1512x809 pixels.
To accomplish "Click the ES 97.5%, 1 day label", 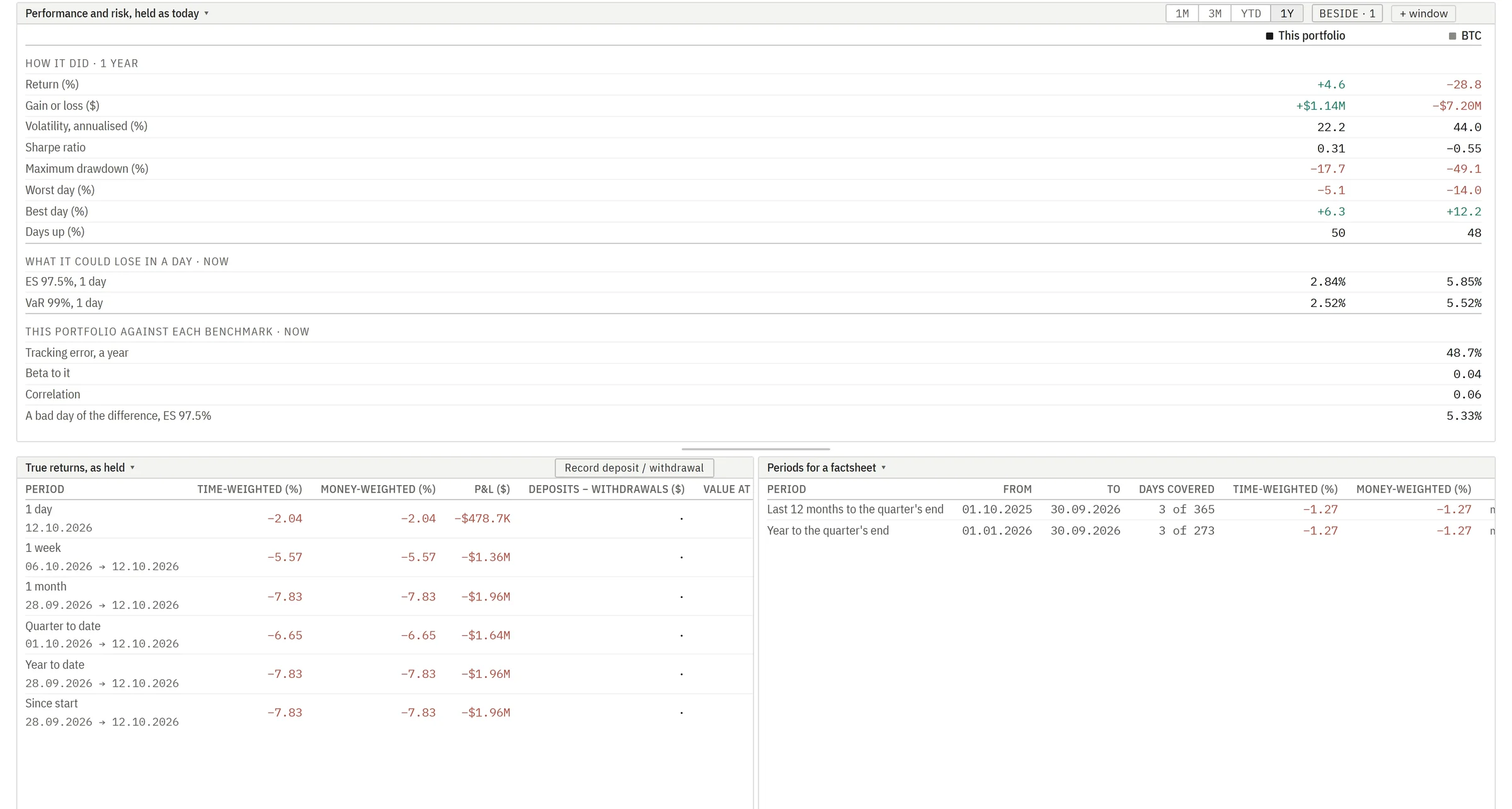I will [x=66, y=282].
